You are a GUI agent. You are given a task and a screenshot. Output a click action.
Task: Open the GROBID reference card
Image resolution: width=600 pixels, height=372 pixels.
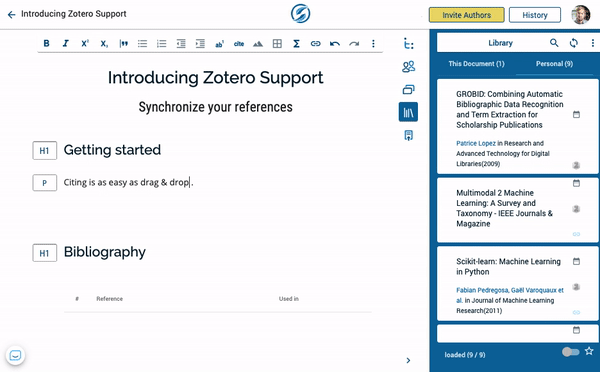click(x=518, y=127)
